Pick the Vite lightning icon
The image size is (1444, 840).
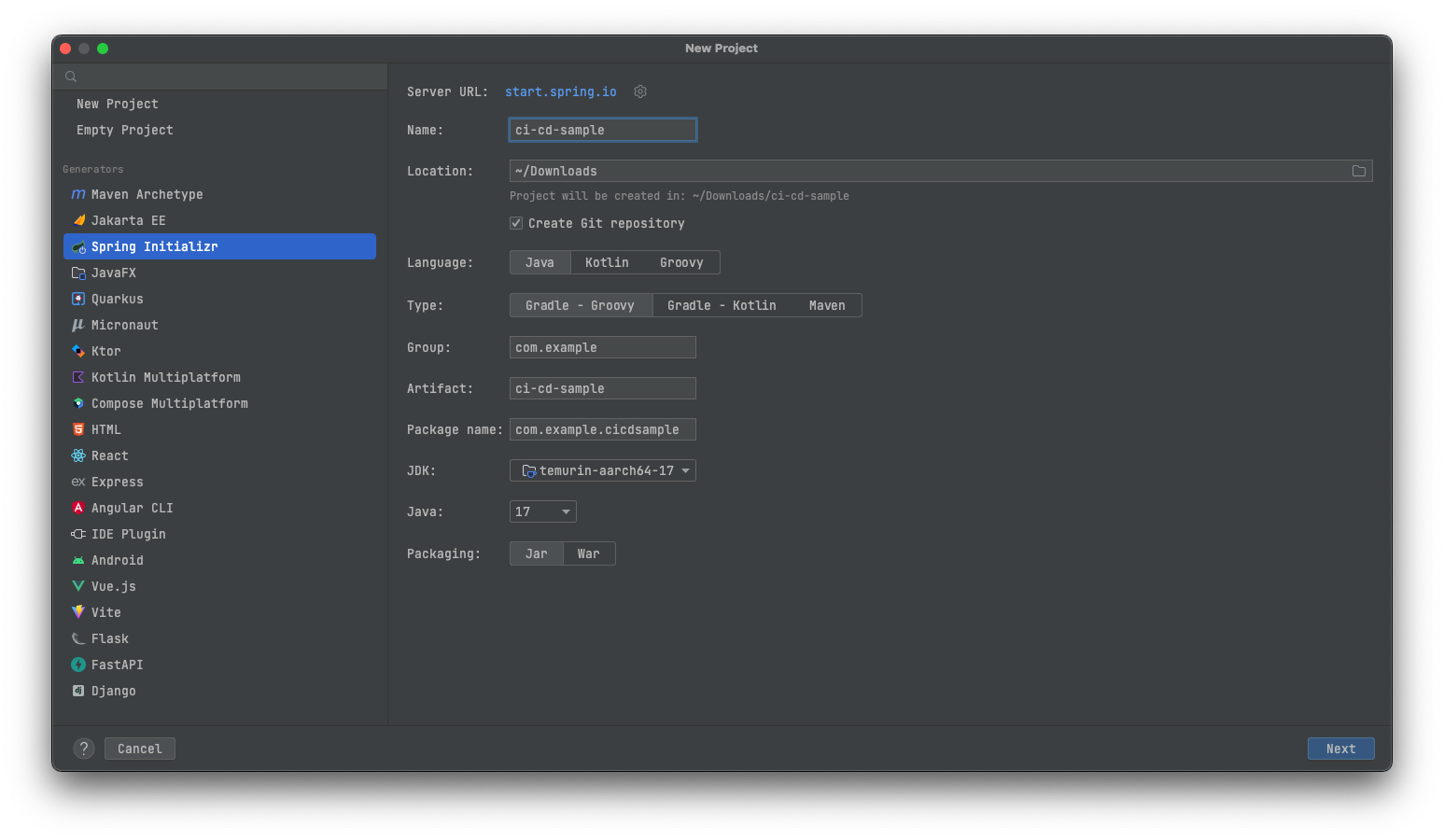pyautogui.click(x=78, y=612)
